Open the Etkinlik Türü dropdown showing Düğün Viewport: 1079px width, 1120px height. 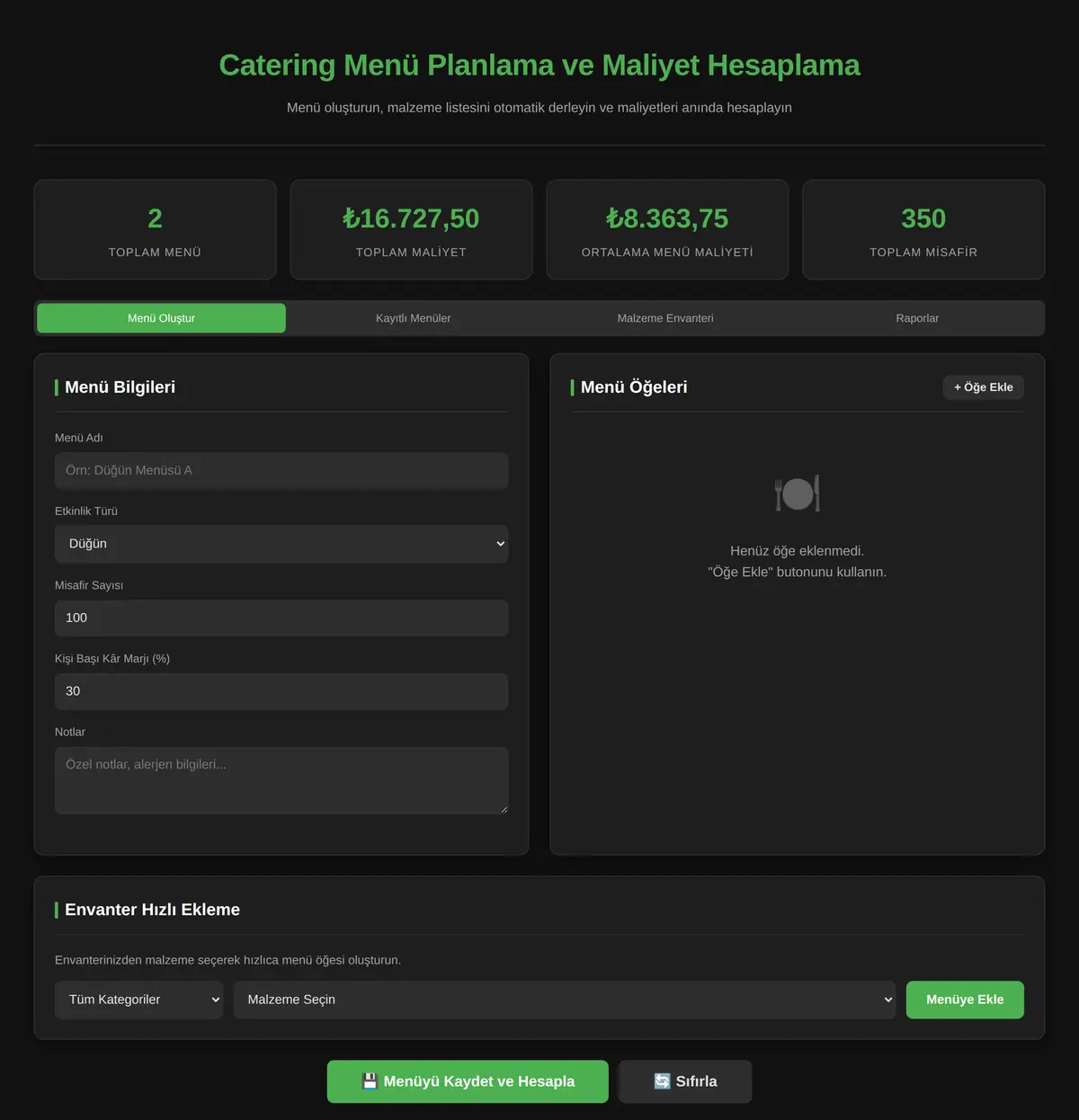281,544
